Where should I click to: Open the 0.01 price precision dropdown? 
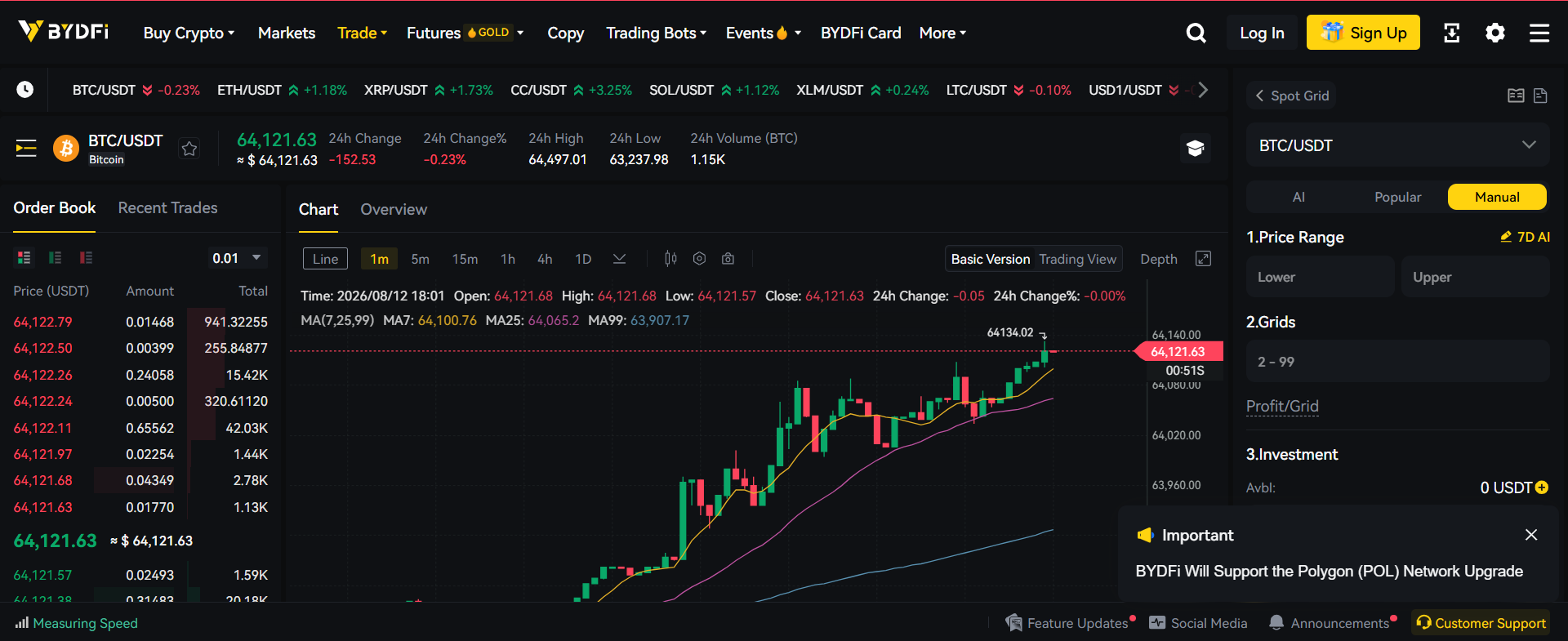click(237, 258)
